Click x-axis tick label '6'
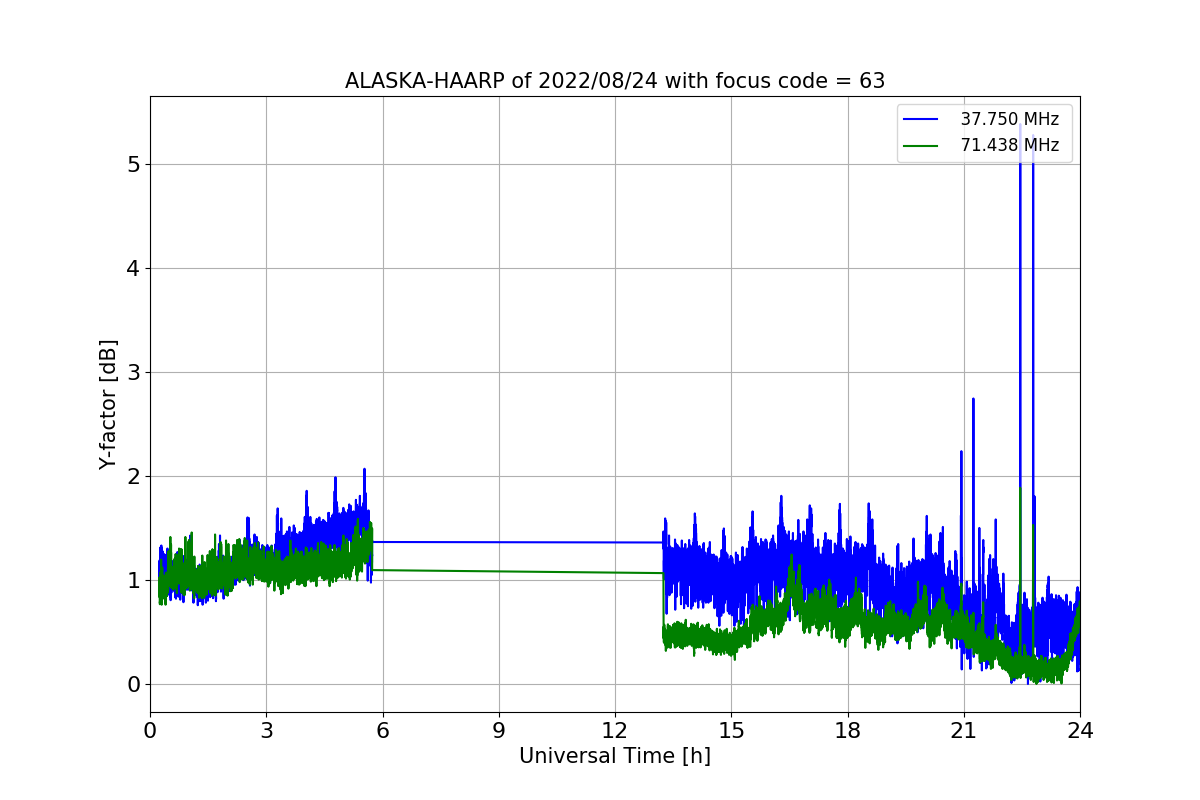1200x800 pixels. [x=383, y=731]
